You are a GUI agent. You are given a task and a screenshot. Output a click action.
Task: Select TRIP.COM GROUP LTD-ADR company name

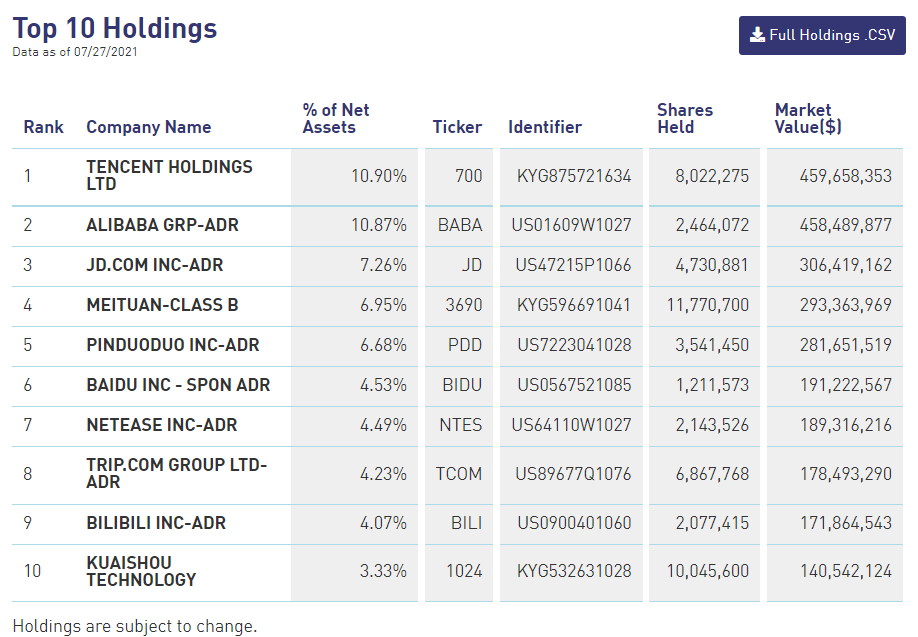point(176,473)
